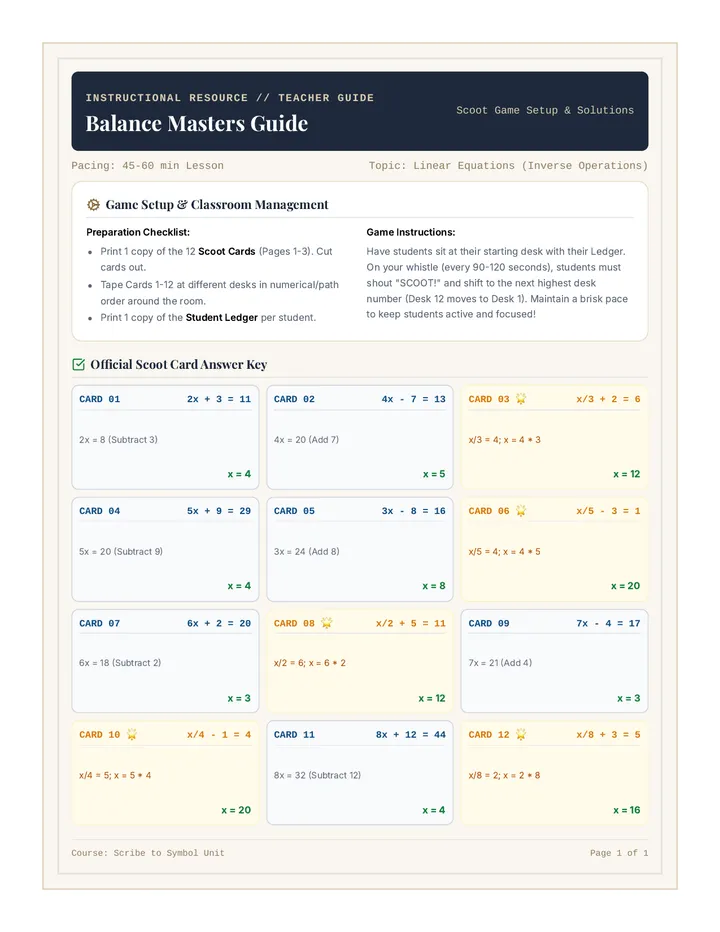This screenshot has width=720, height=932.
Task: Click the star badge on Card 06
Action: coord(521,511)
